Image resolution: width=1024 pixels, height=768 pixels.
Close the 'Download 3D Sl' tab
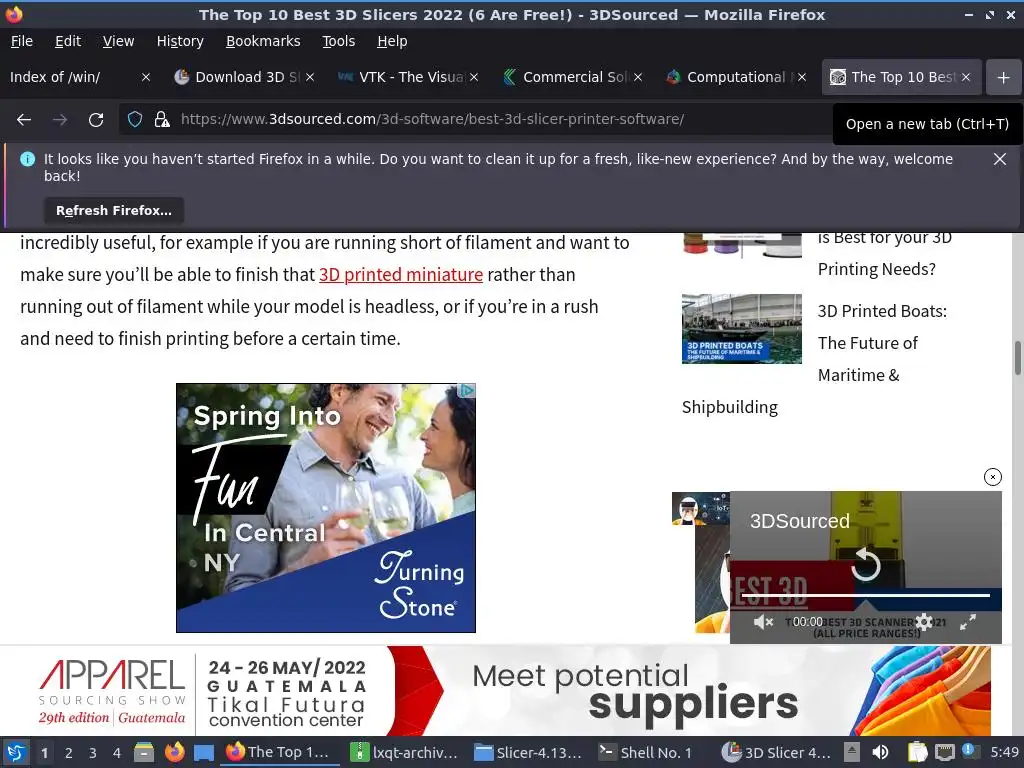click(310, 77)
